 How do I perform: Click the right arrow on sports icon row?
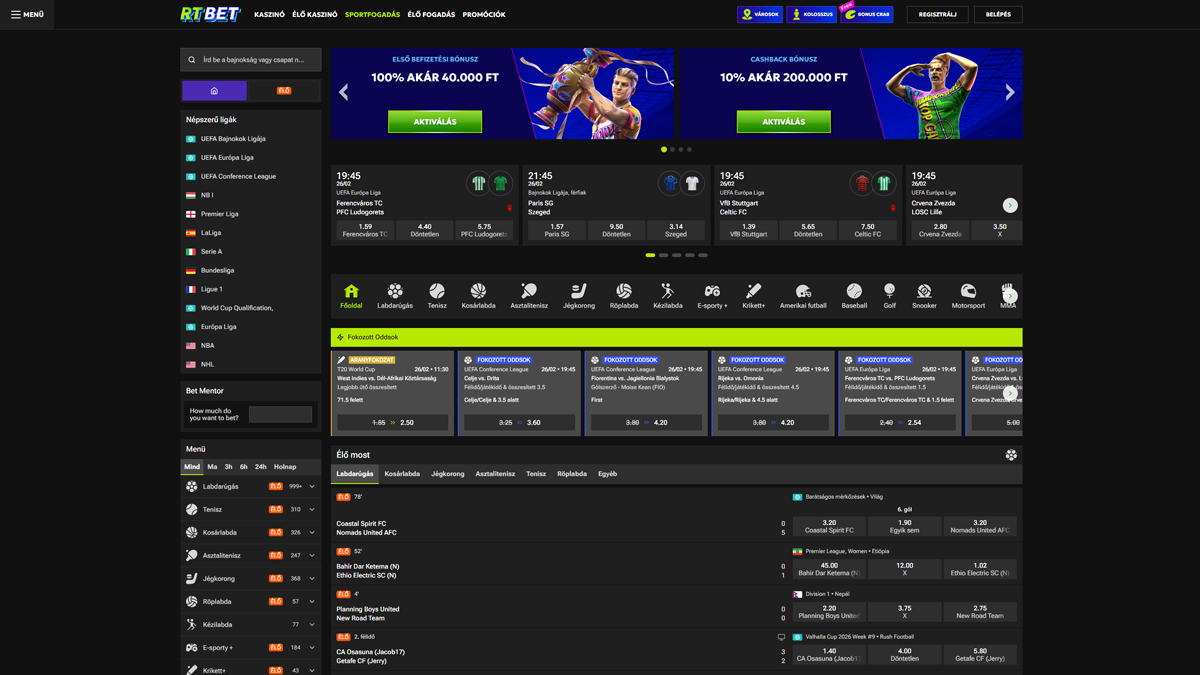[1011, 296]
